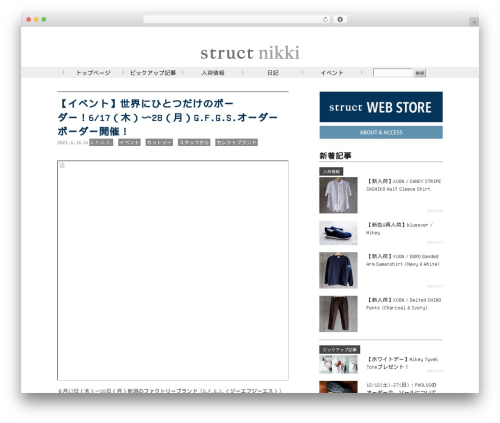Go to トップページ in the navigation
500x423 pixels.
click(x=93, y=73)
